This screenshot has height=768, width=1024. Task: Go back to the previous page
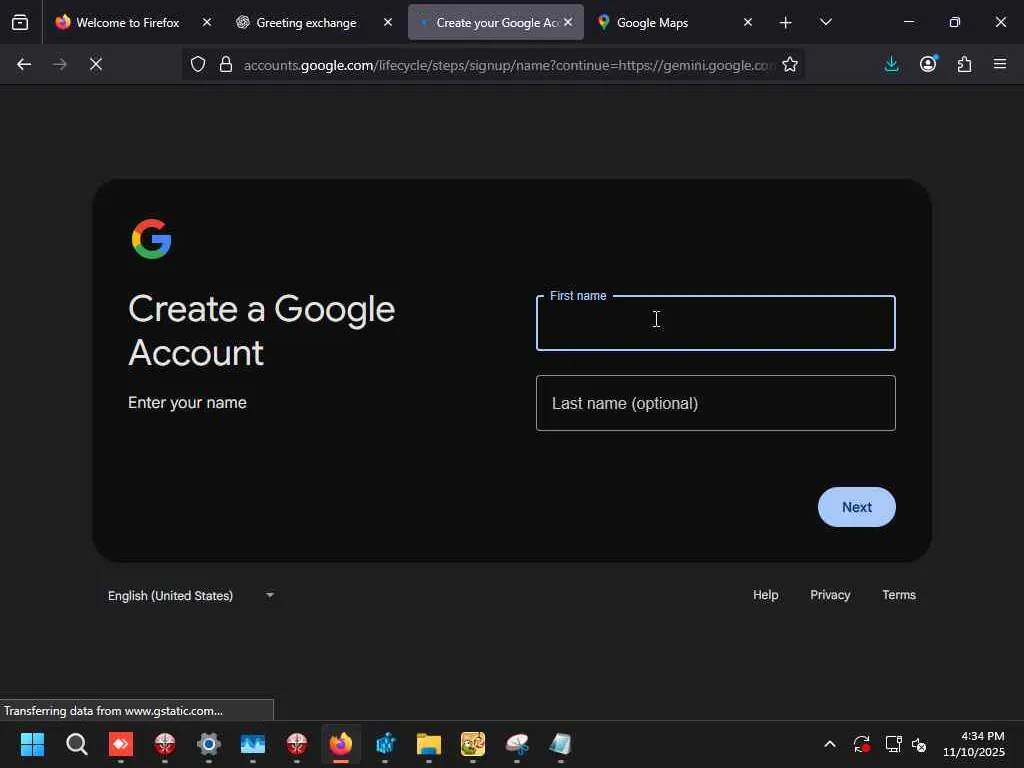point(24,64)
